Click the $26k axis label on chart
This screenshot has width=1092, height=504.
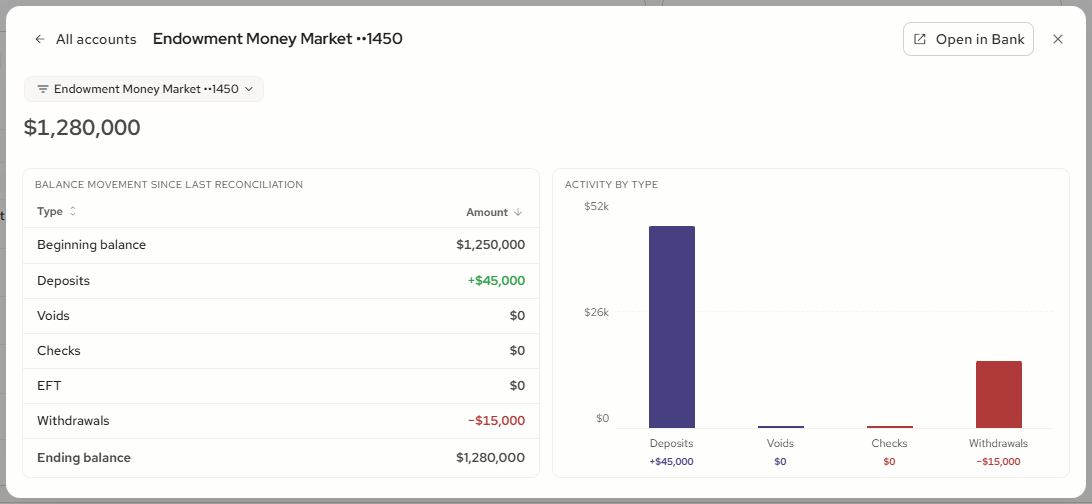tap(597, 313)
